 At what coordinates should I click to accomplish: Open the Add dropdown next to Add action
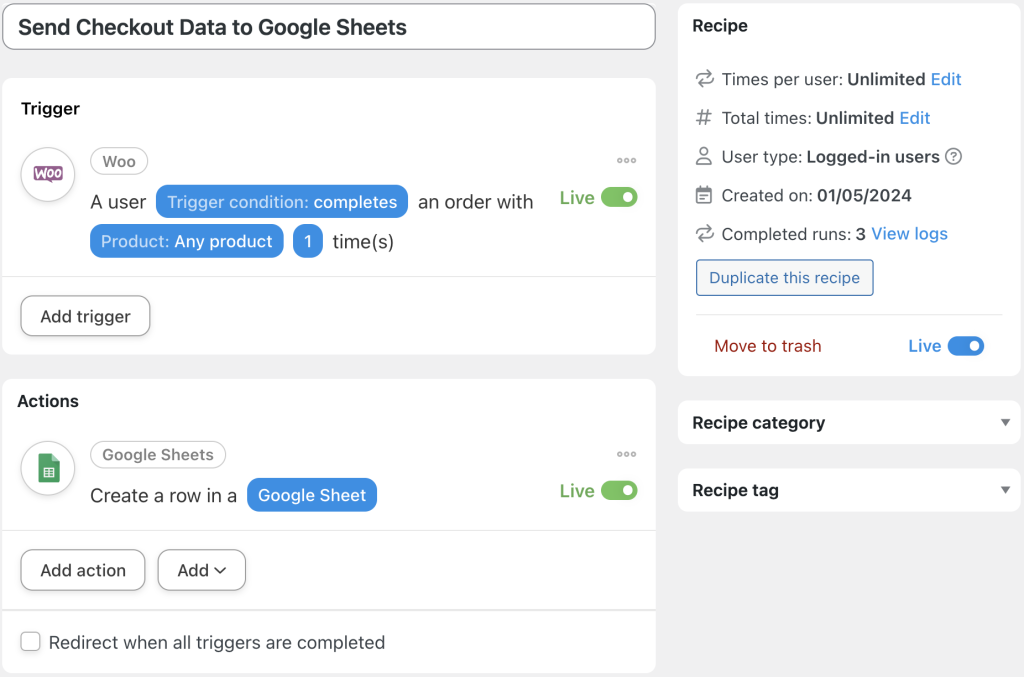(201, 570)
